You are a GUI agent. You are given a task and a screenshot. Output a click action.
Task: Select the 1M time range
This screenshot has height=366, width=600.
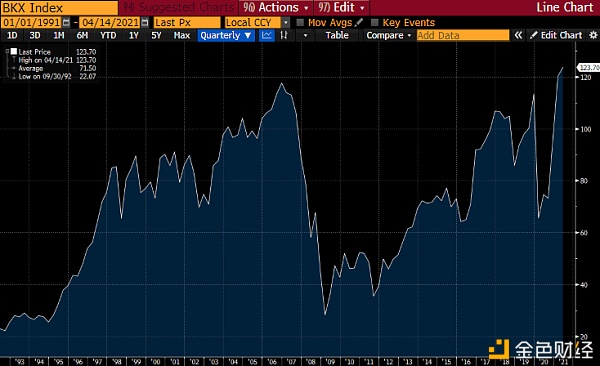[x=59, y=36]
